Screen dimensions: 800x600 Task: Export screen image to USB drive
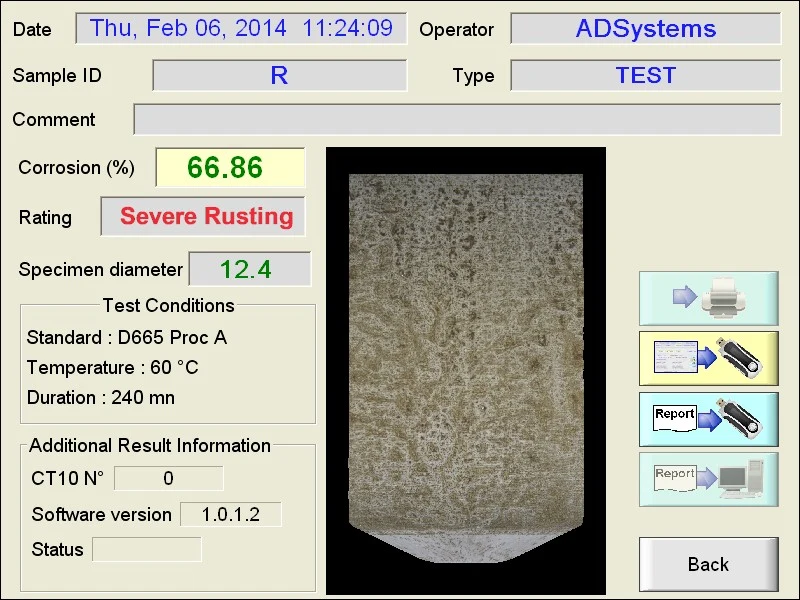tap(709, 359)
